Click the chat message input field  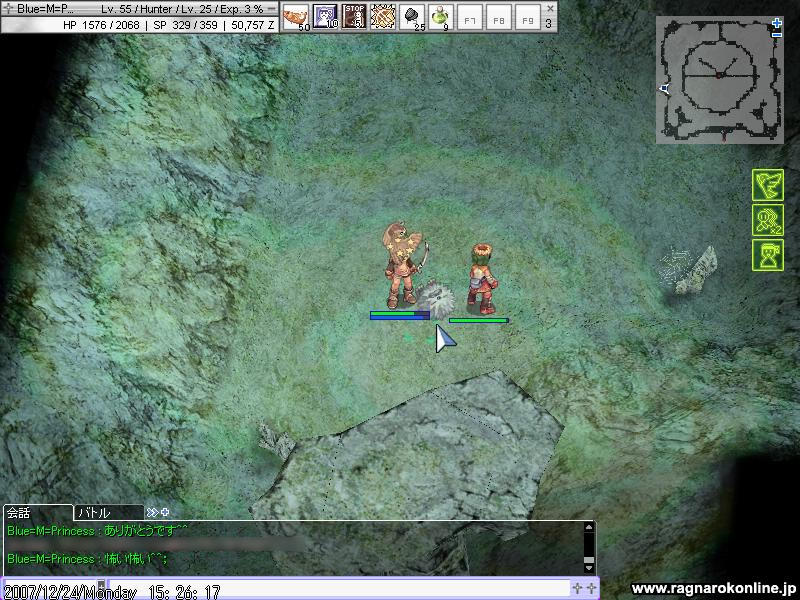pos(339,589)
